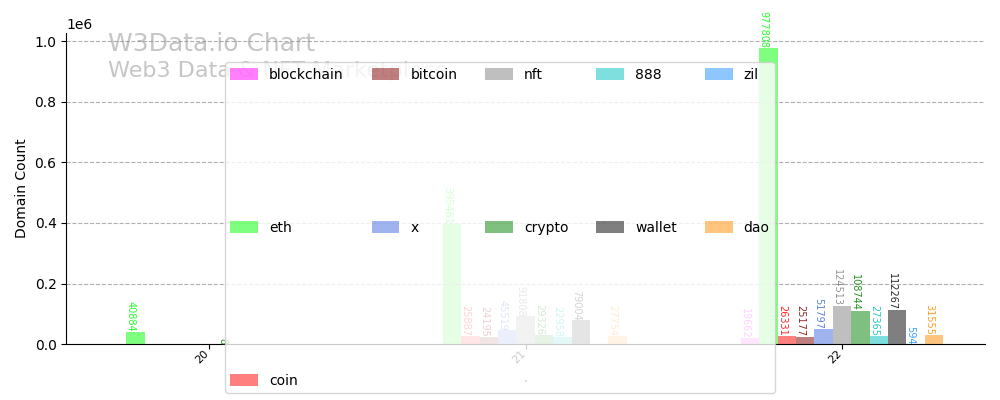Select the x legend label
Image resolution: width=1000 pixels, height=400 pixels.
(414, 227)
